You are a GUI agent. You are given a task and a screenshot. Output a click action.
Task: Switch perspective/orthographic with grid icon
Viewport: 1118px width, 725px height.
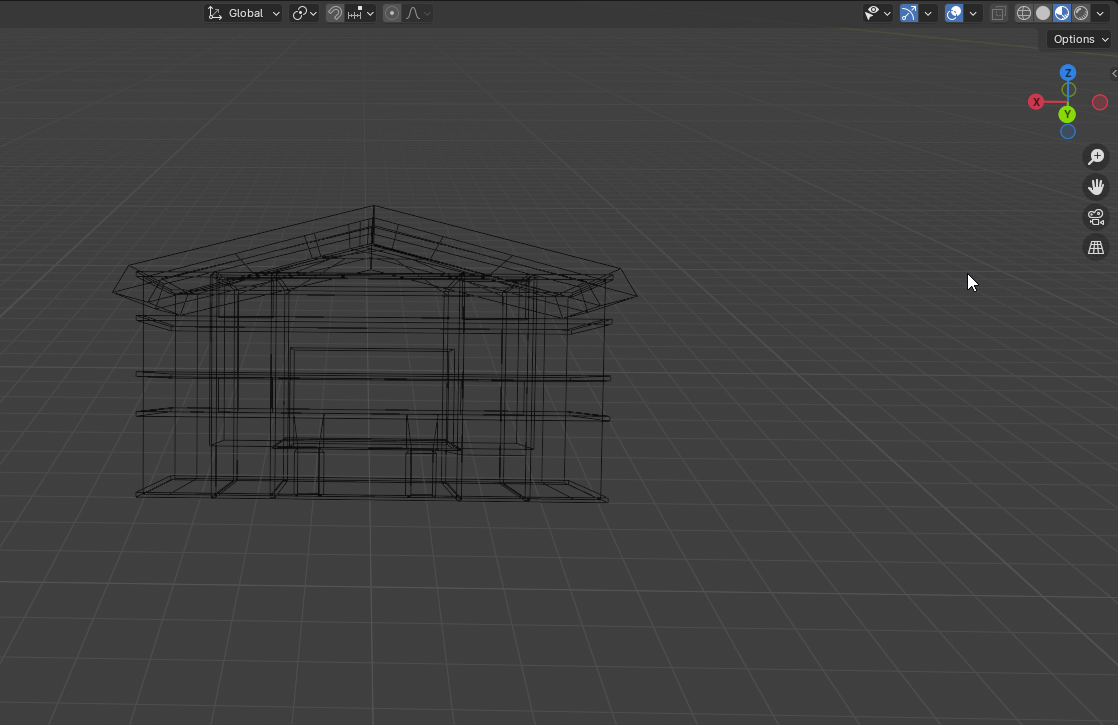click(1096, 247)
